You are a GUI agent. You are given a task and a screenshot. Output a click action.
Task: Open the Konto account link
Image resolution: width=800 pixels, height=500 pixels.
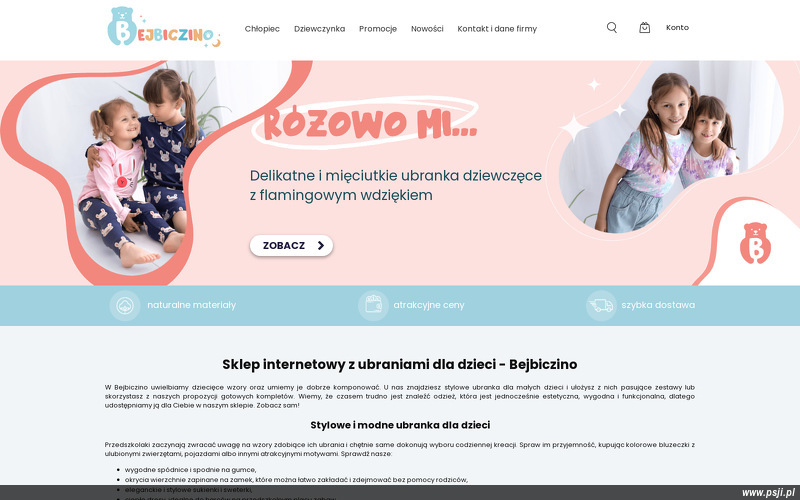[x=677, y=28]
